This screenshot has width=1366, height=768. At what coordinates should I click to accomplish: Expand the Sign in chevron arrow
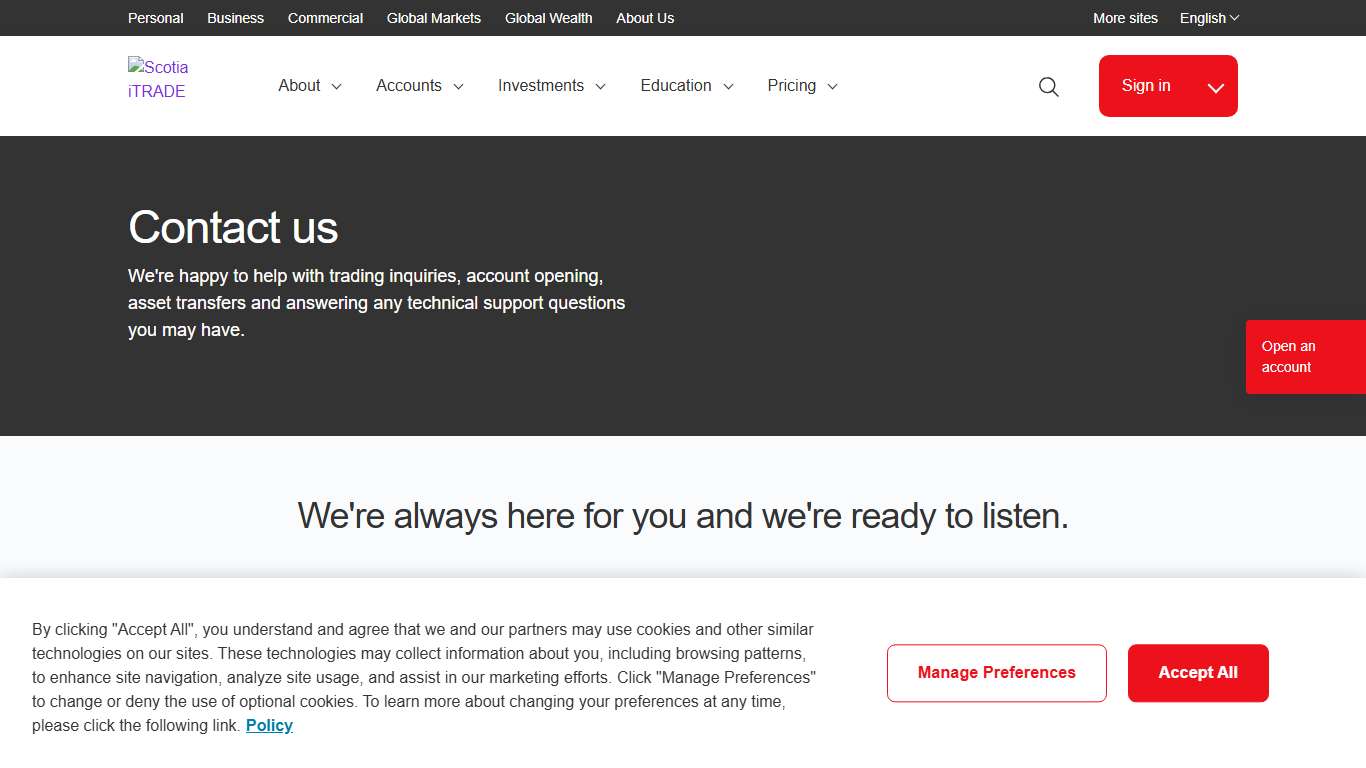point(1215,87)
